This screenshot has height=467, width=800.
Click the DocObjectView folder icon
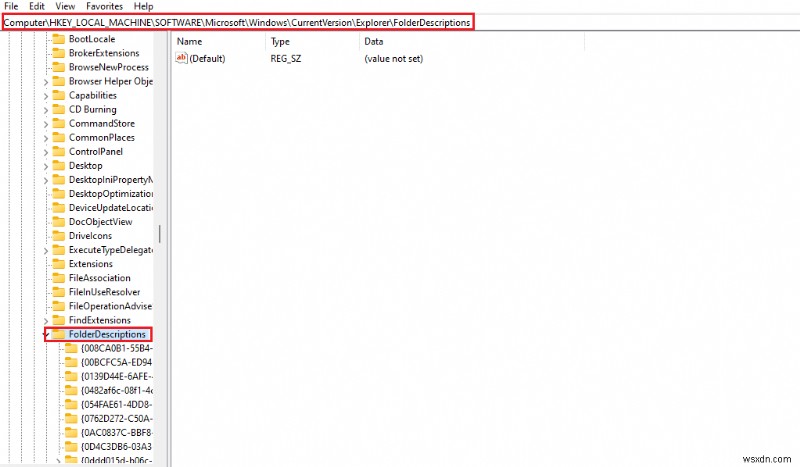click(59, 222)
